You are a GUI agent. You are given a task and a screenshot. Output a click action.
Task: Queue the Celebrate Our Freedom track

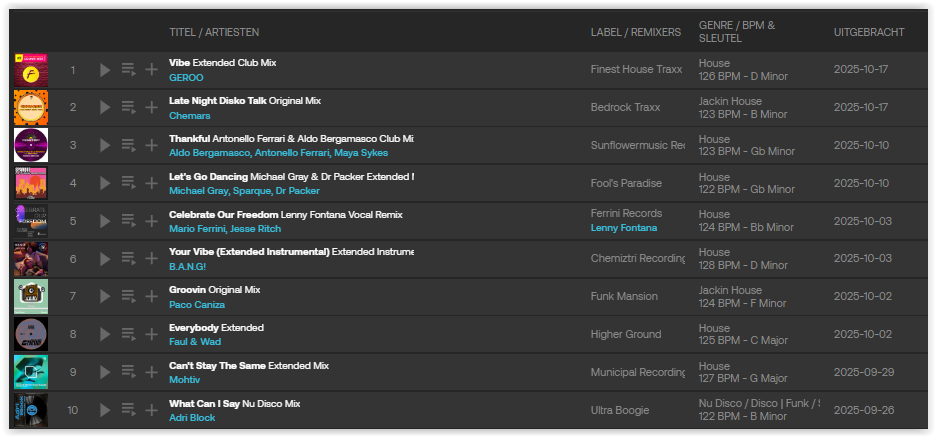point(128,221)
